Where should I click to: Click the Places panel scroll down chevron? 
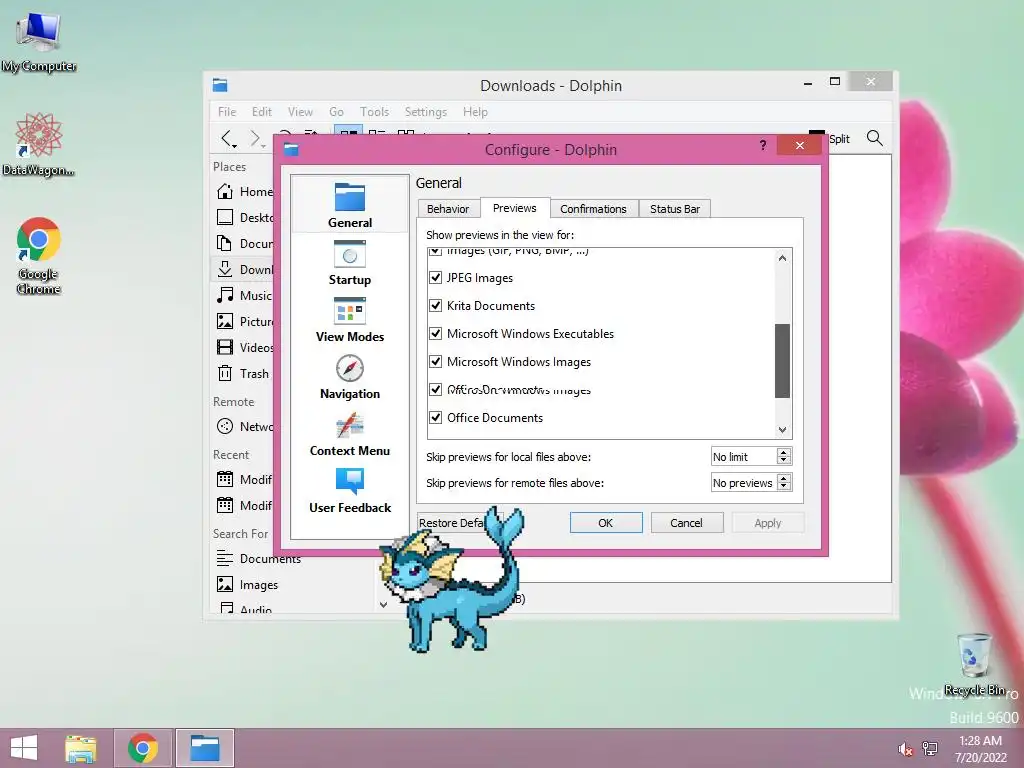(383, 605)
